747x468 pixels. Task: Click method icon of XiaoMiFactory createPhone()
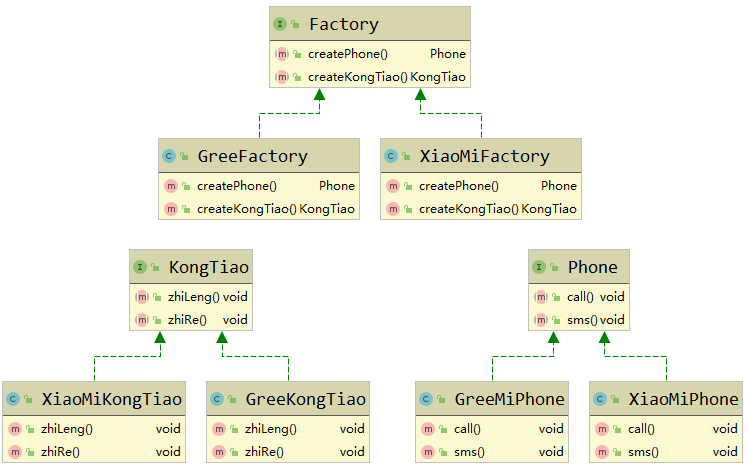(393, 186)
